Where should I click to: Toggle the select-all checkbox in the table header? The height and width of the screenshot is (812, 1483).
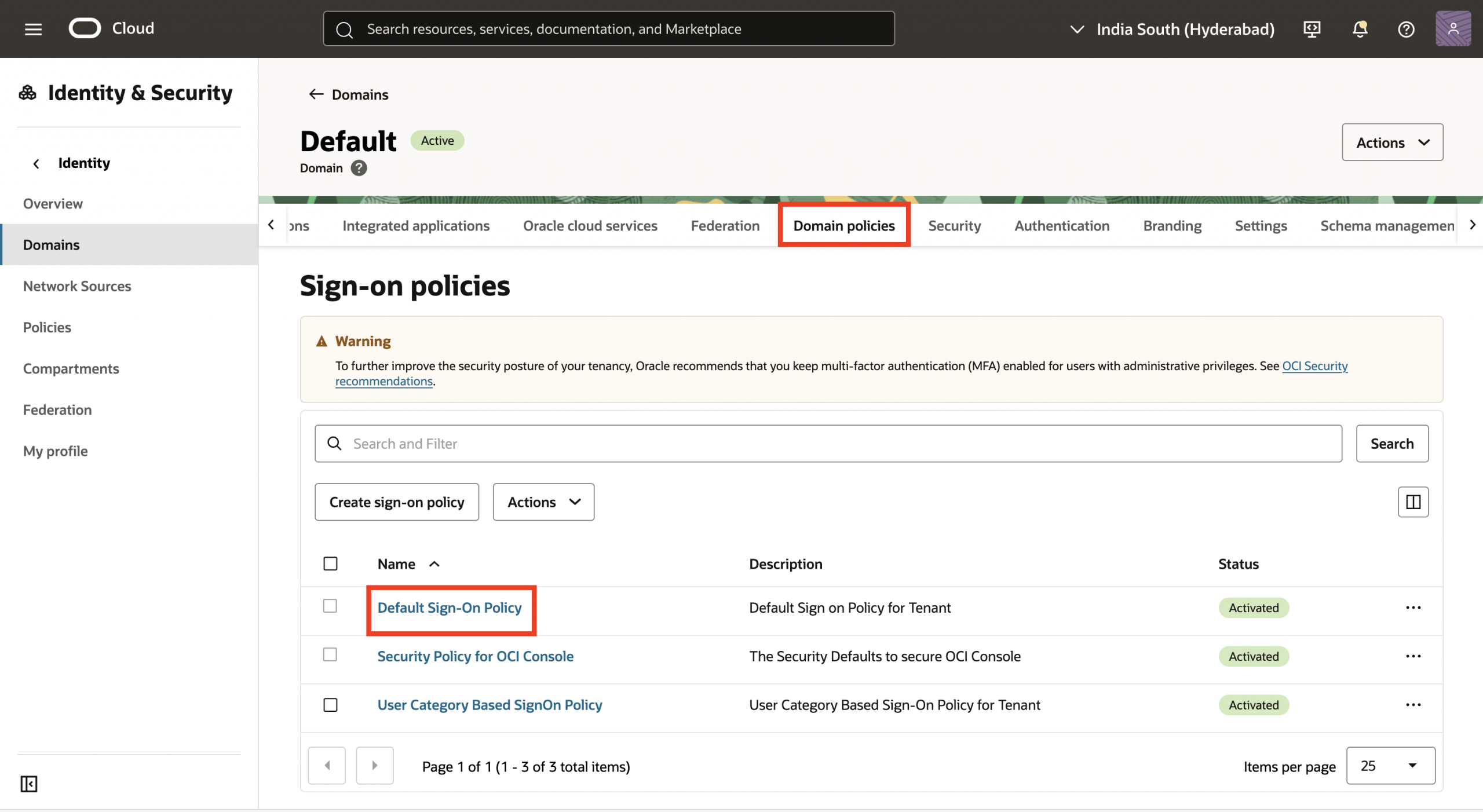click(330, 564)
